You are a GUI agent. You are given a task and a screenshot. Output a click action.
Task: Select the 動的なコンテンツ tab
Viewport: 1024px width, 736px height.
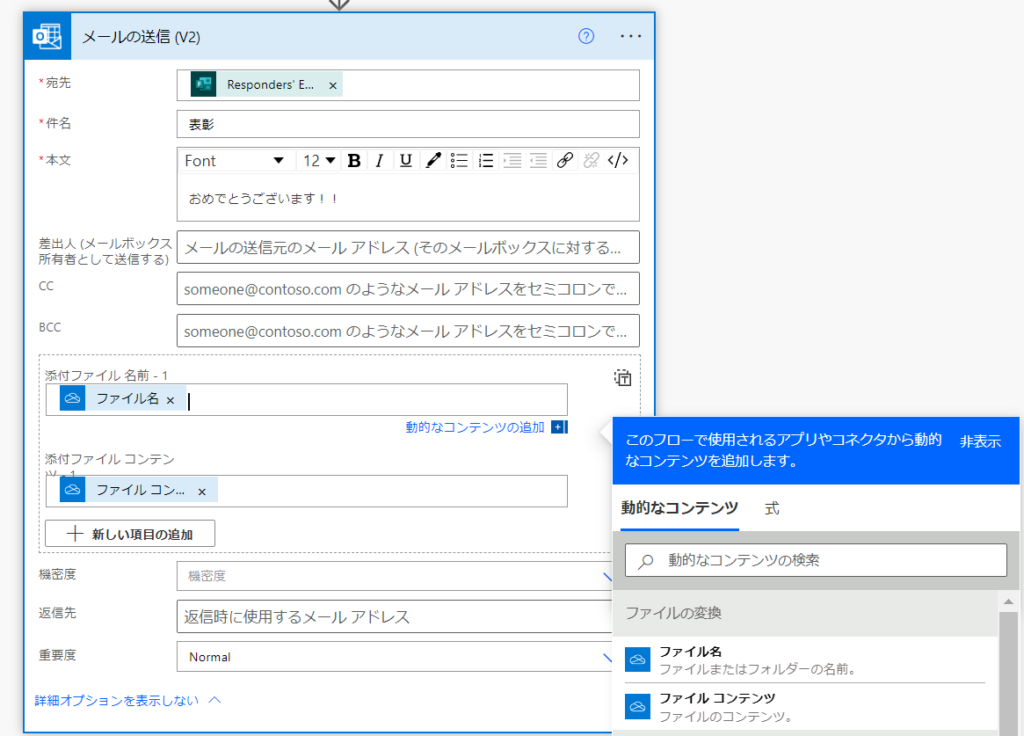(x=680, y=508)
